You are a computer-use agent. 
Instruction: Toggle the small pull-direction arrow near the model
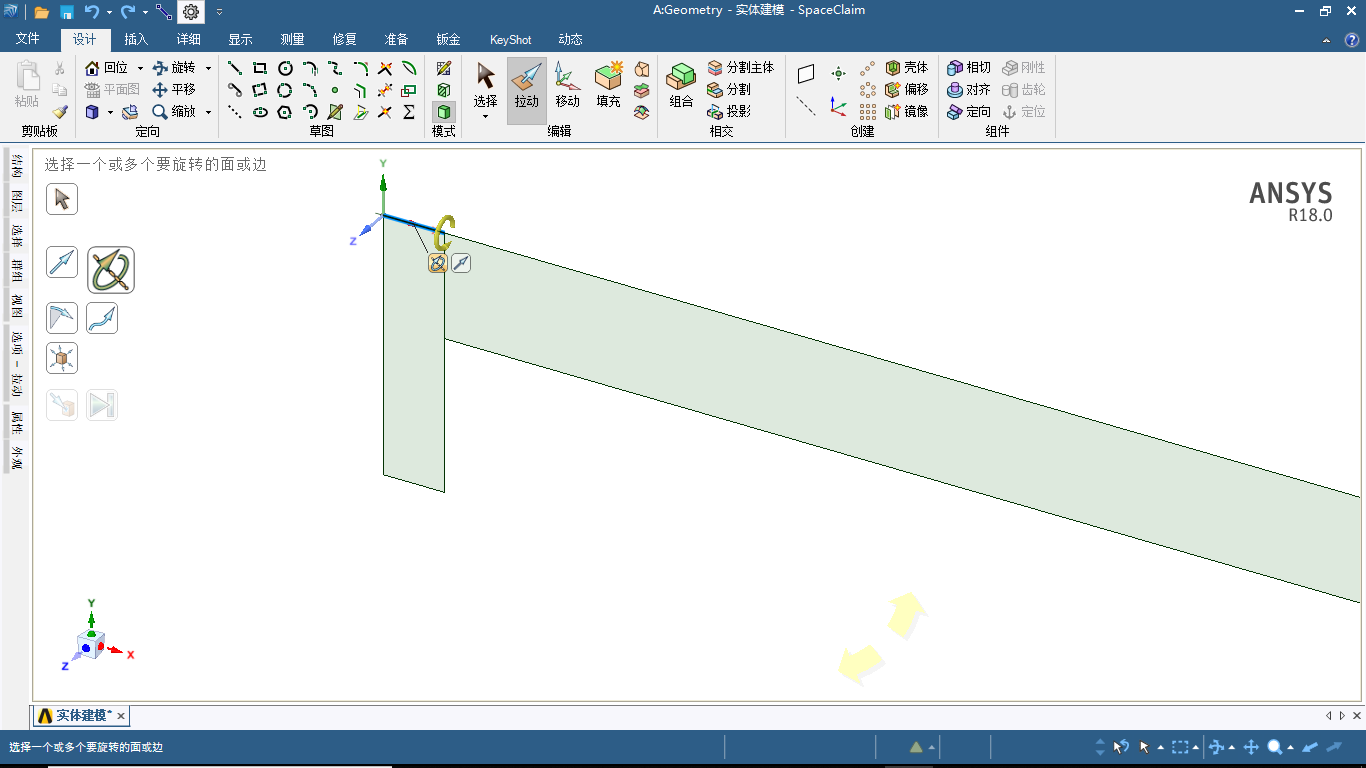(x=461, y=263)
